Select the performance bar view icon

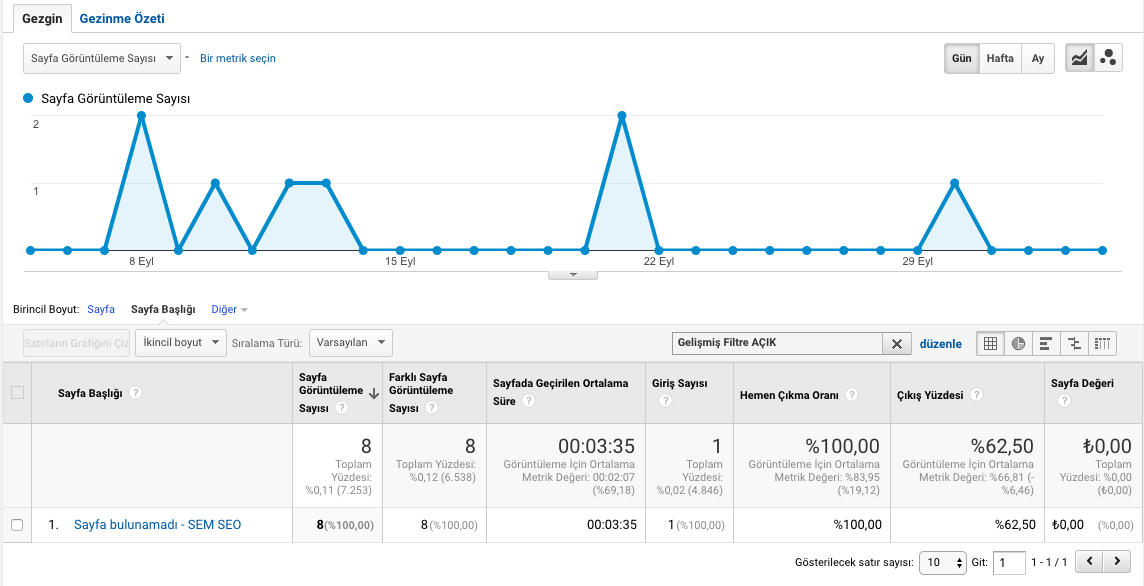tap(1046, 343)
